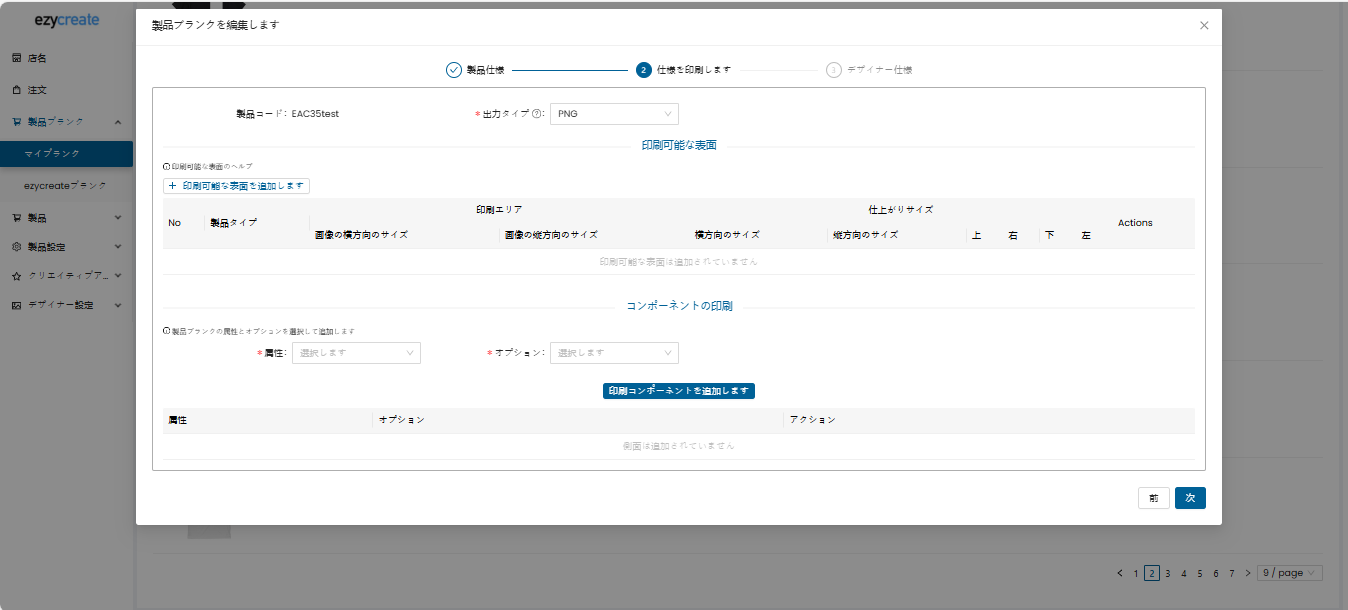
Task: Click the info icon beside 印刷可能な表面のヘルプ
Action: [167, 166]
